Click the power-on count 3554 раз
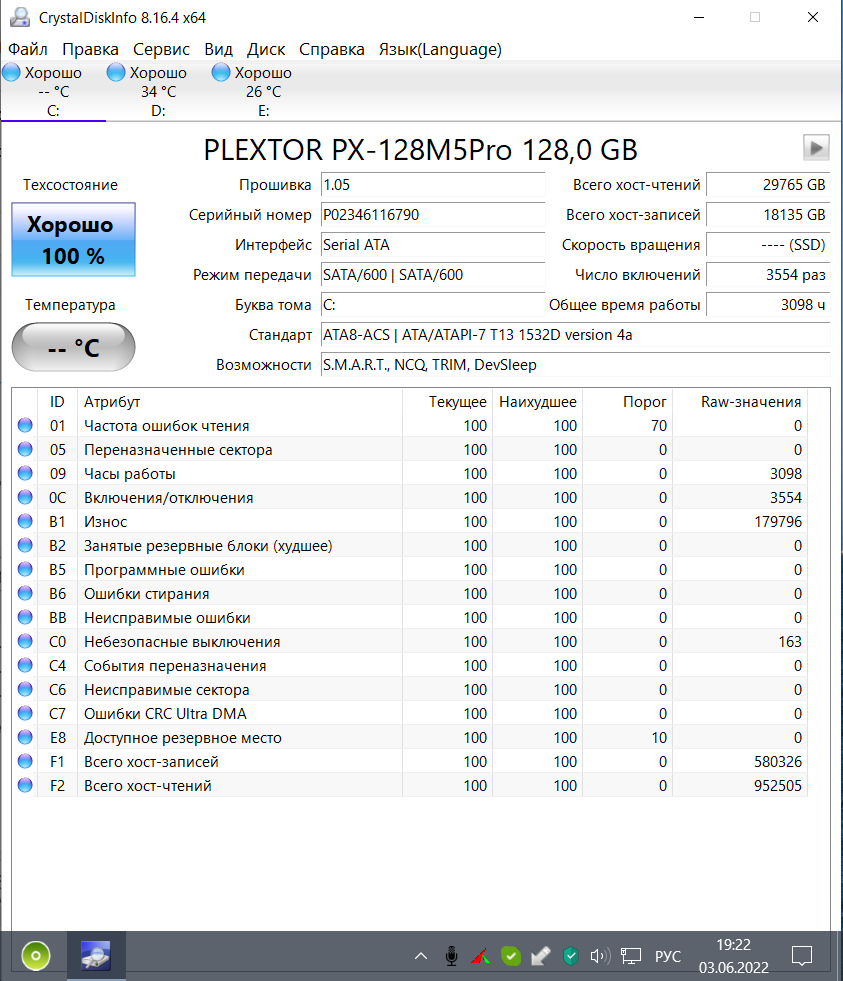This screenshot has width=843, height=981. click(768, 275)
